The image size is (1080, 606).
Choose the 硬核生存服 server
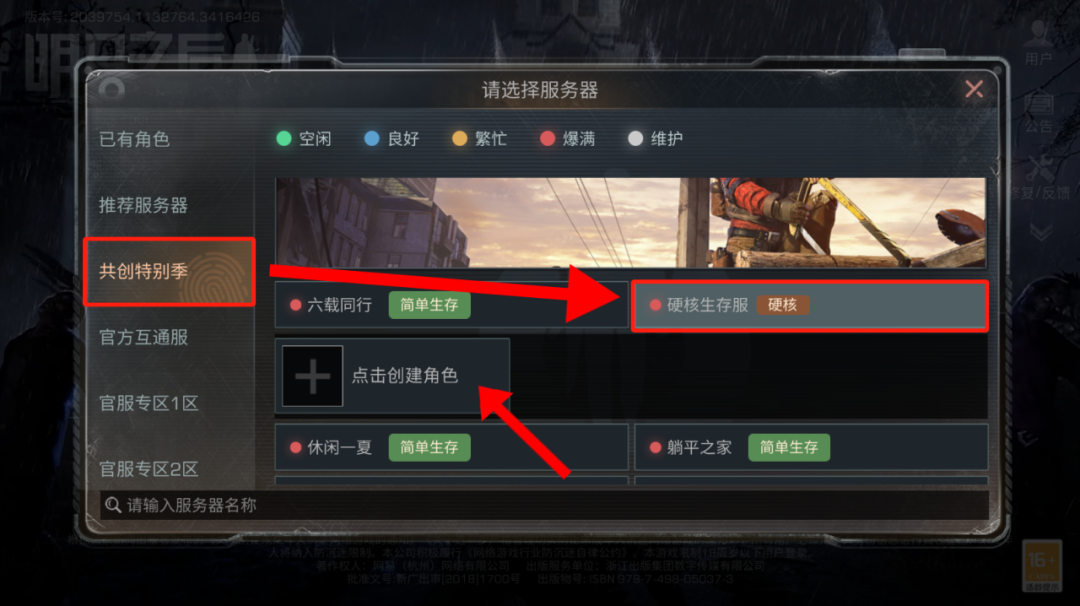coord(810,305)
